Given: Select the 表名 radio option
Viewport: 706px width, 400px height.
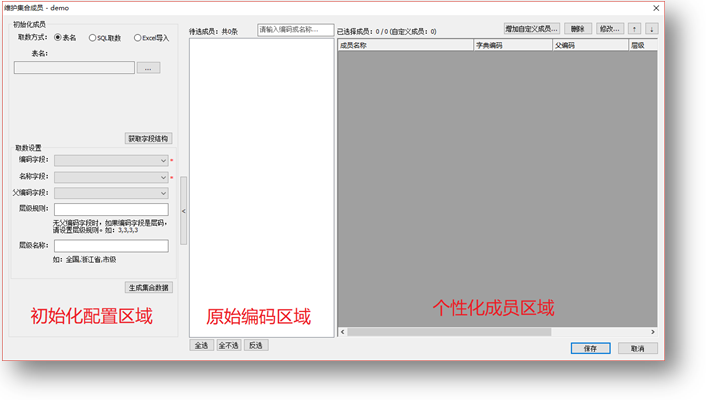Looking at the screenshot, I should (58, 38).
